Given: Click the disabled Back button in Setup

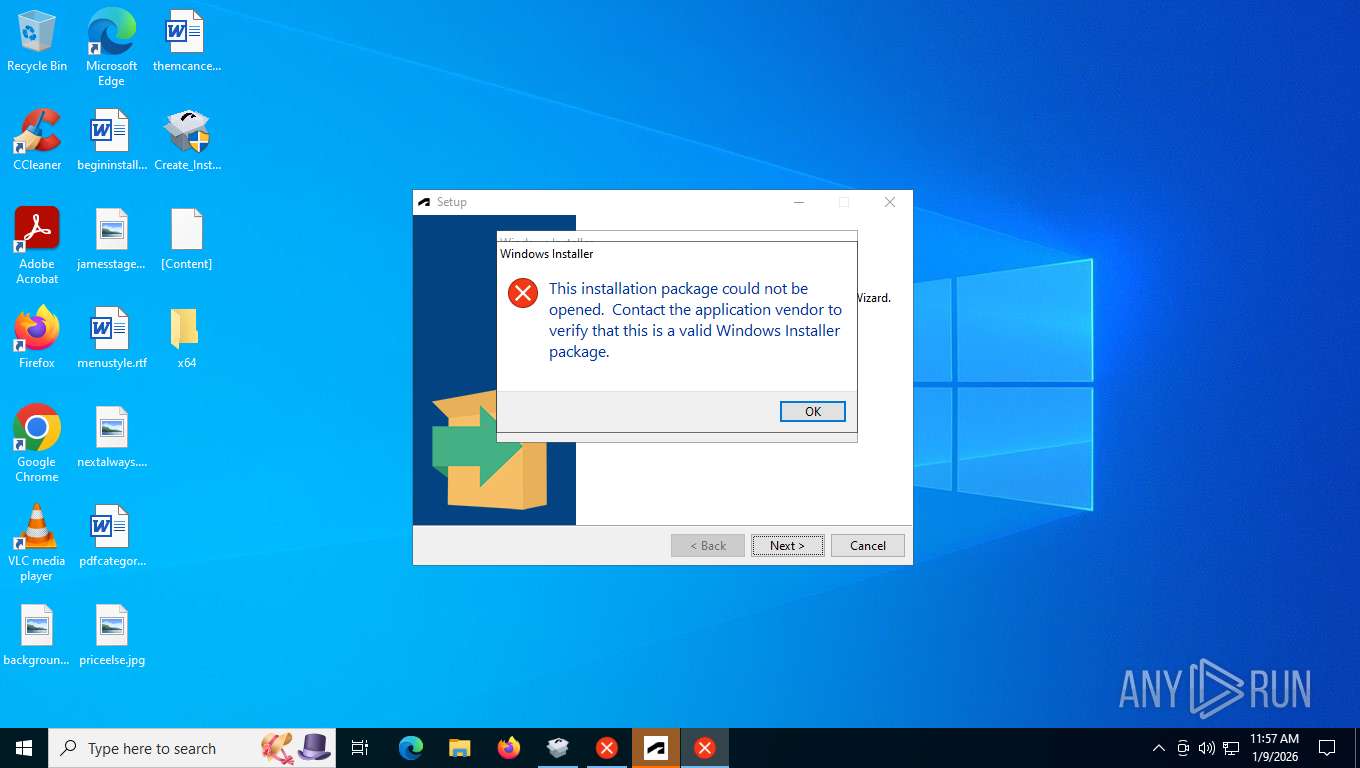Looking at the screenshot, I should coord(707,545).
